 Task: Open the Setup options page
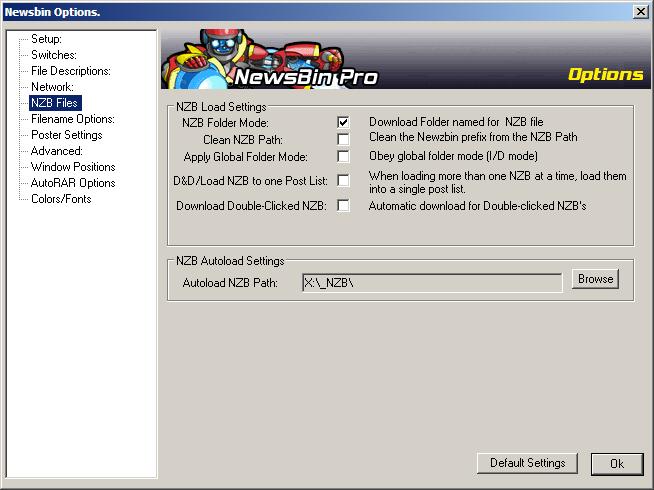pos(46,39)
